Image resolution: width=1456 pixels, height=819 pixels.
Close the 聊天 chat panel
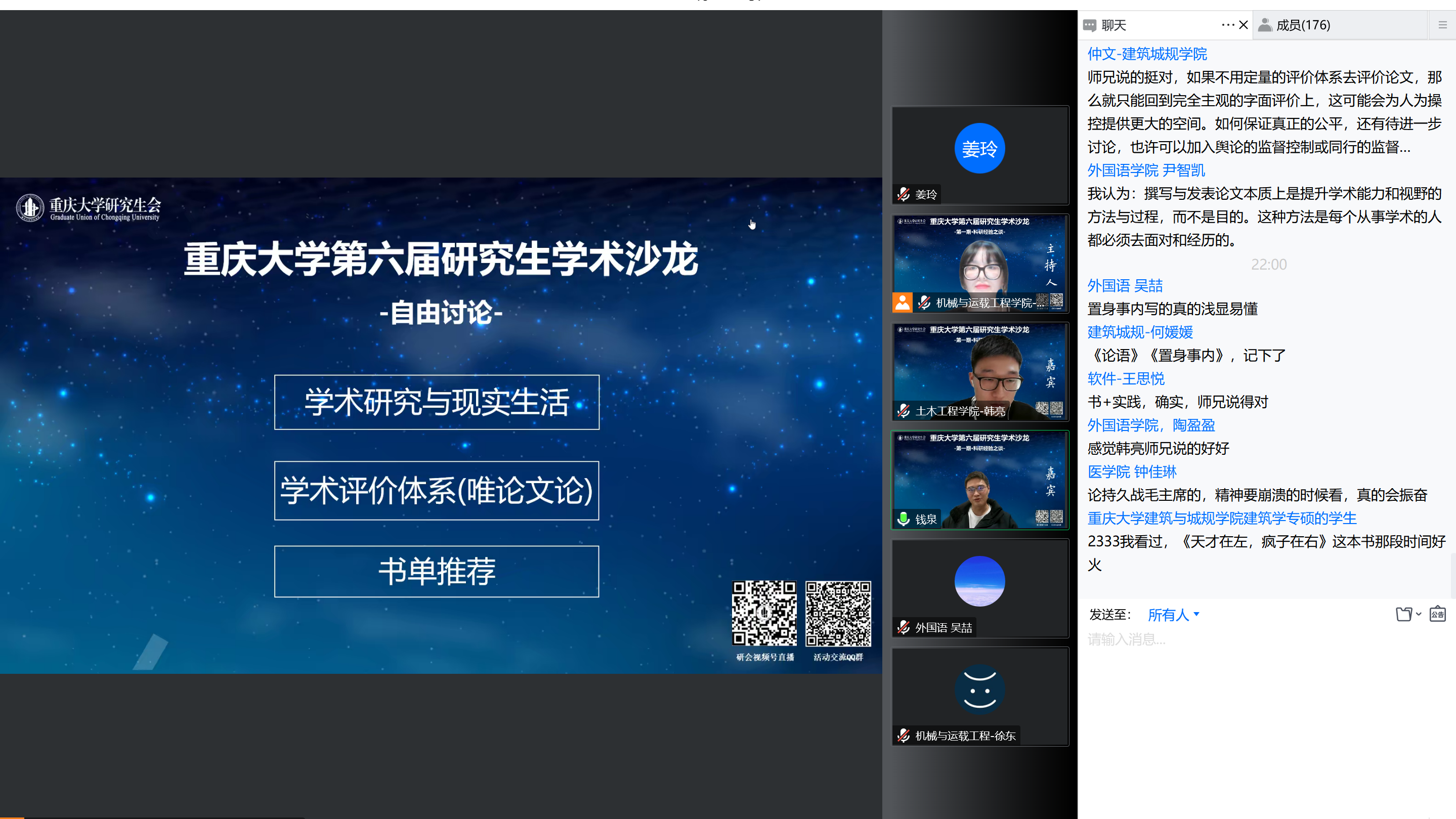pyautogui.click(x=1243, y=25)
